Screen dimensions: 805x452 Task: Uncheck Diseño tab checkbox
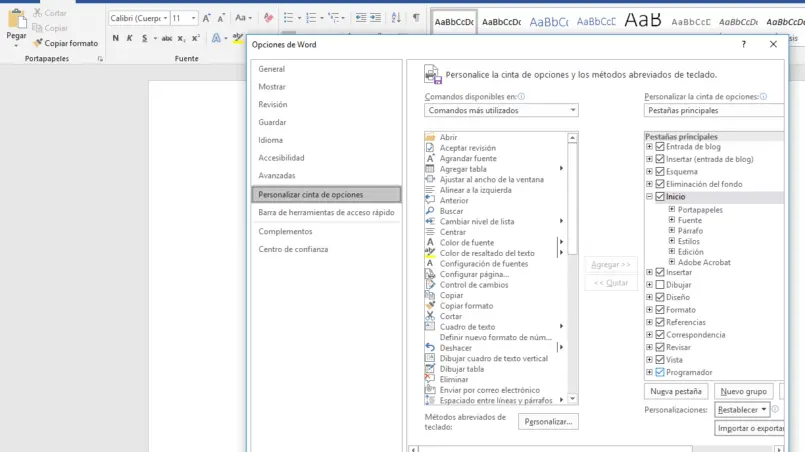tap(660, 297)
